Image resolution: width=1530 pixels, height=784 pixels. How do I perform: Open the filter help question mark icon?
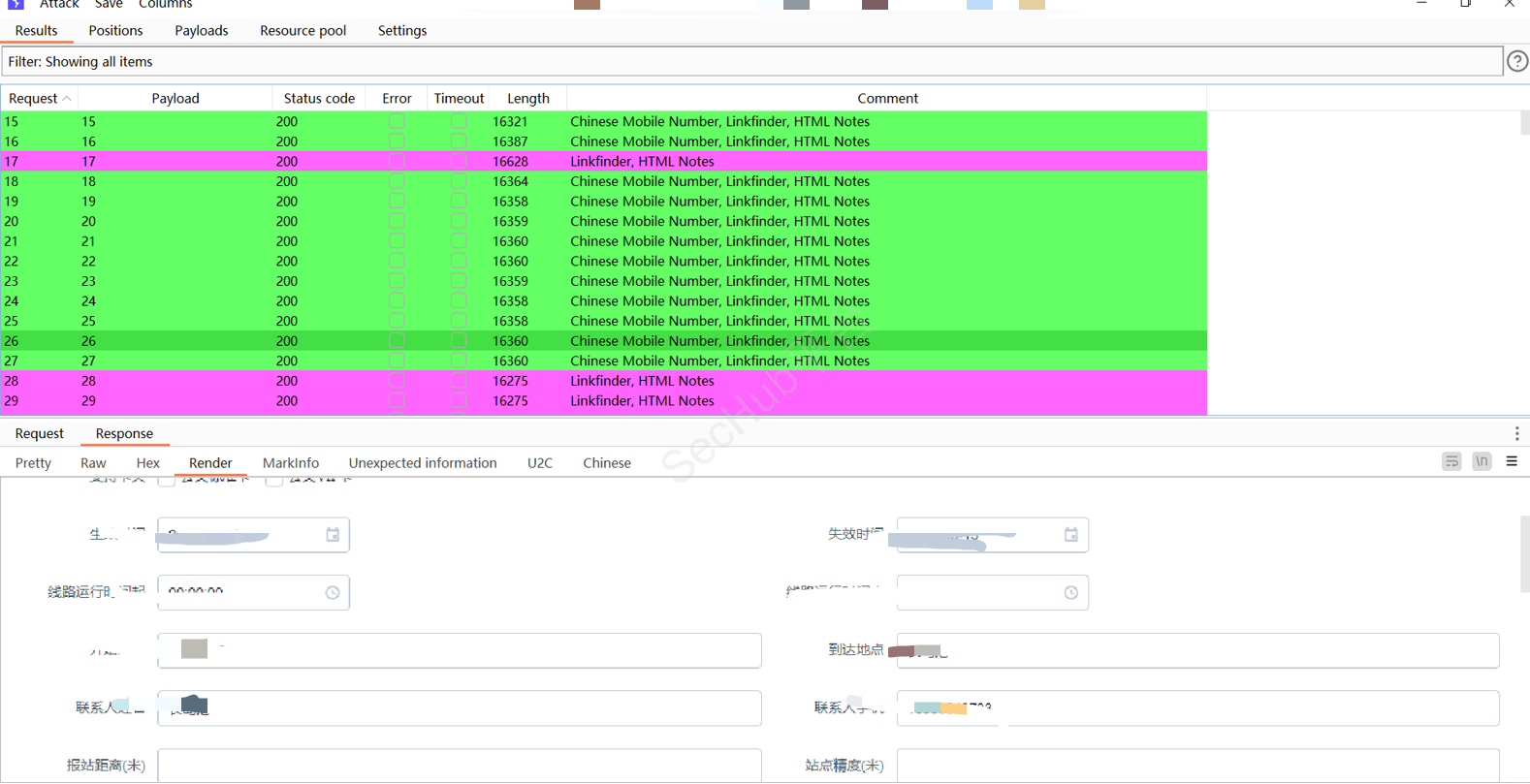pyautogui.click(x=1516, y=61)
